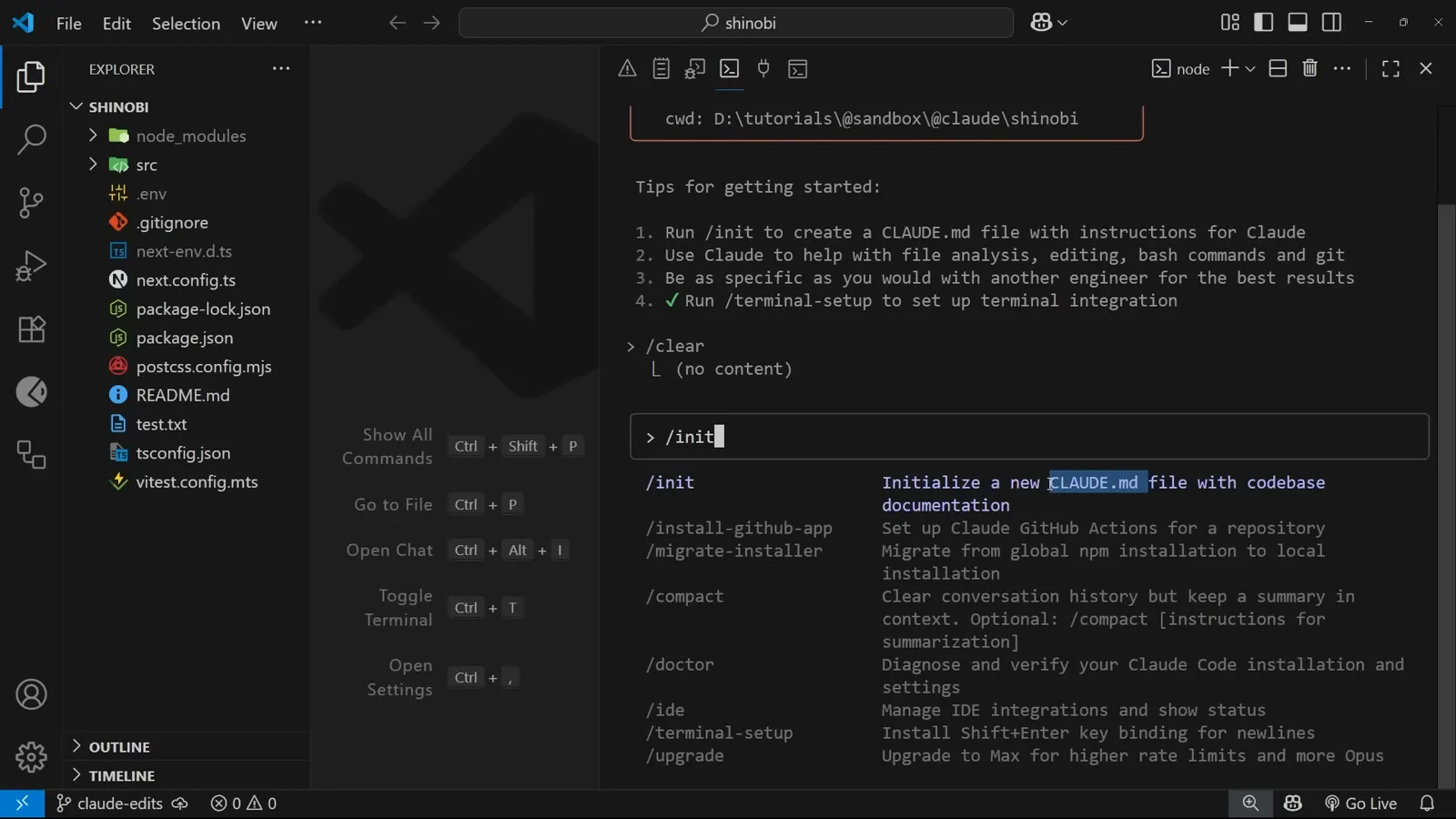Expand the node_modules folder
Image resolution: width=1456 pixels, height=819 pixels.
92,136
